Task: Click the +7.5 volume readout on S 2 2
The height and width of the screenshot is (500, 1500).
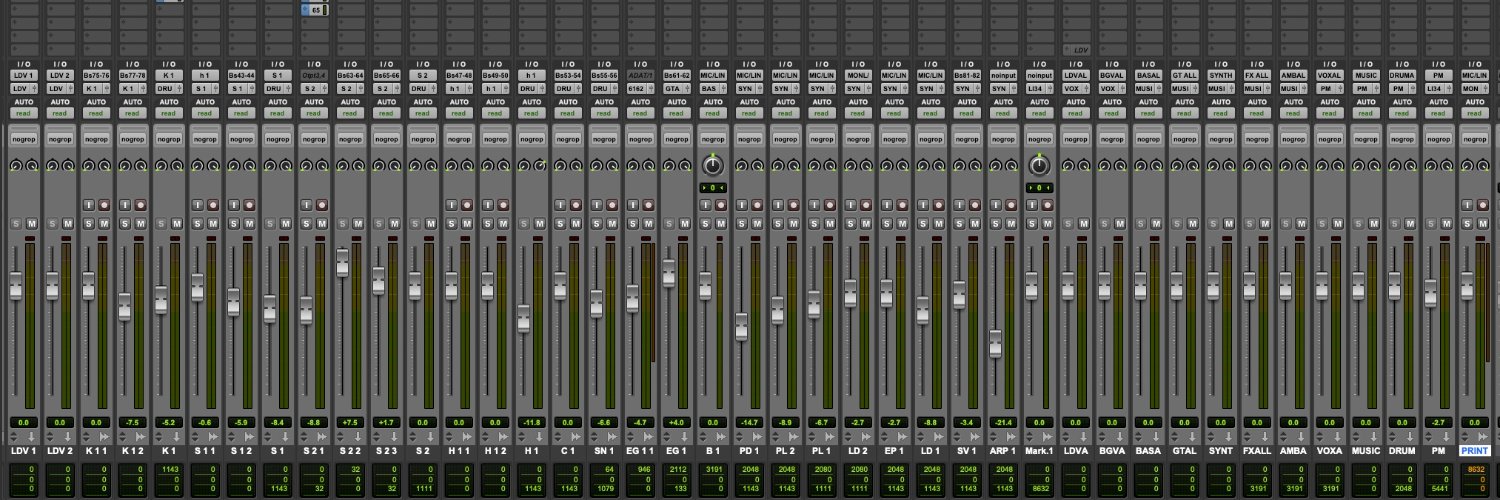Action: click(350, 422)
